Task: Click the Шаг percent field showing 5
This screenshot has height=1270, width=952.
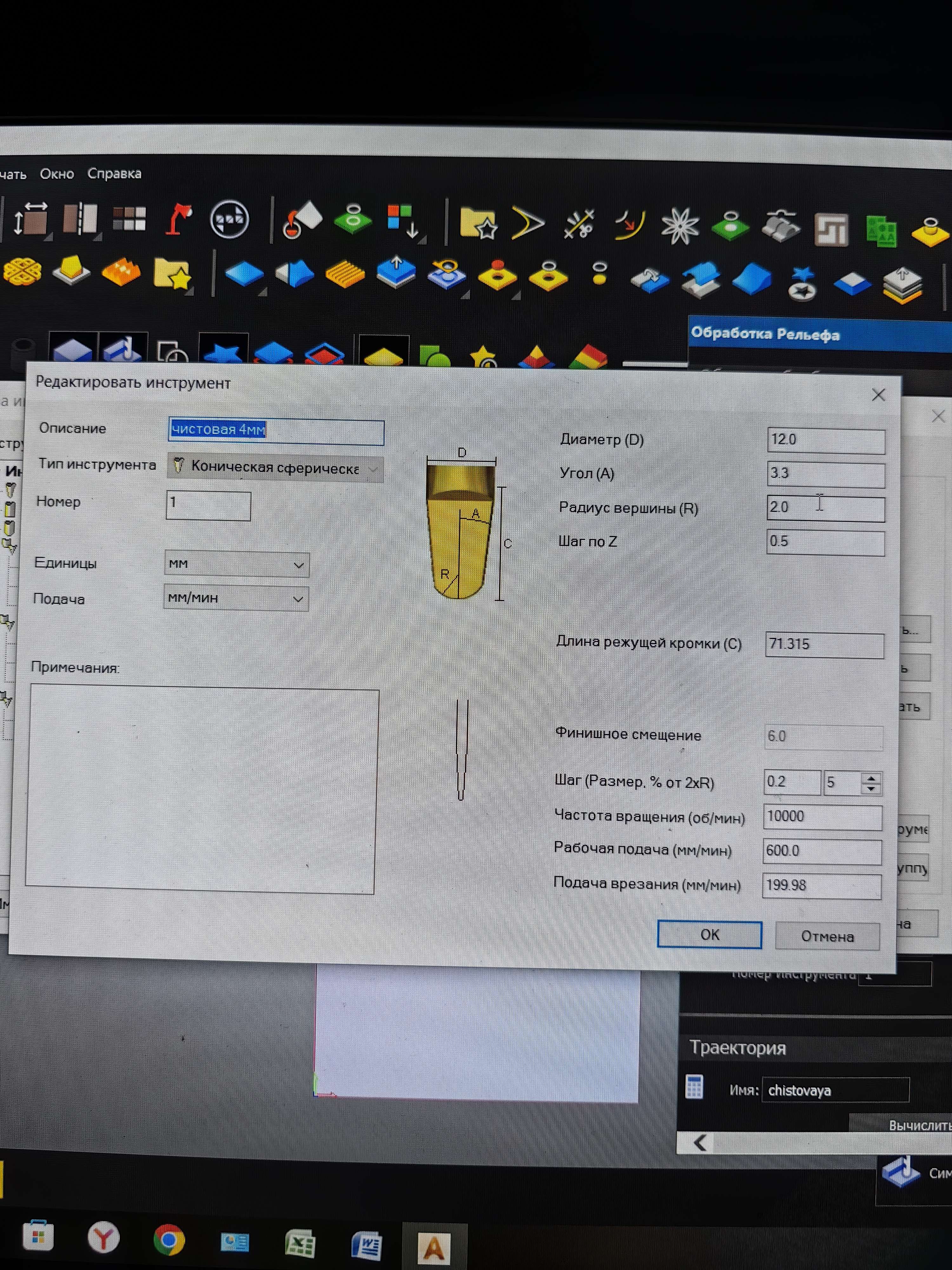Action: pyautogui.click(x=843, y=783)
